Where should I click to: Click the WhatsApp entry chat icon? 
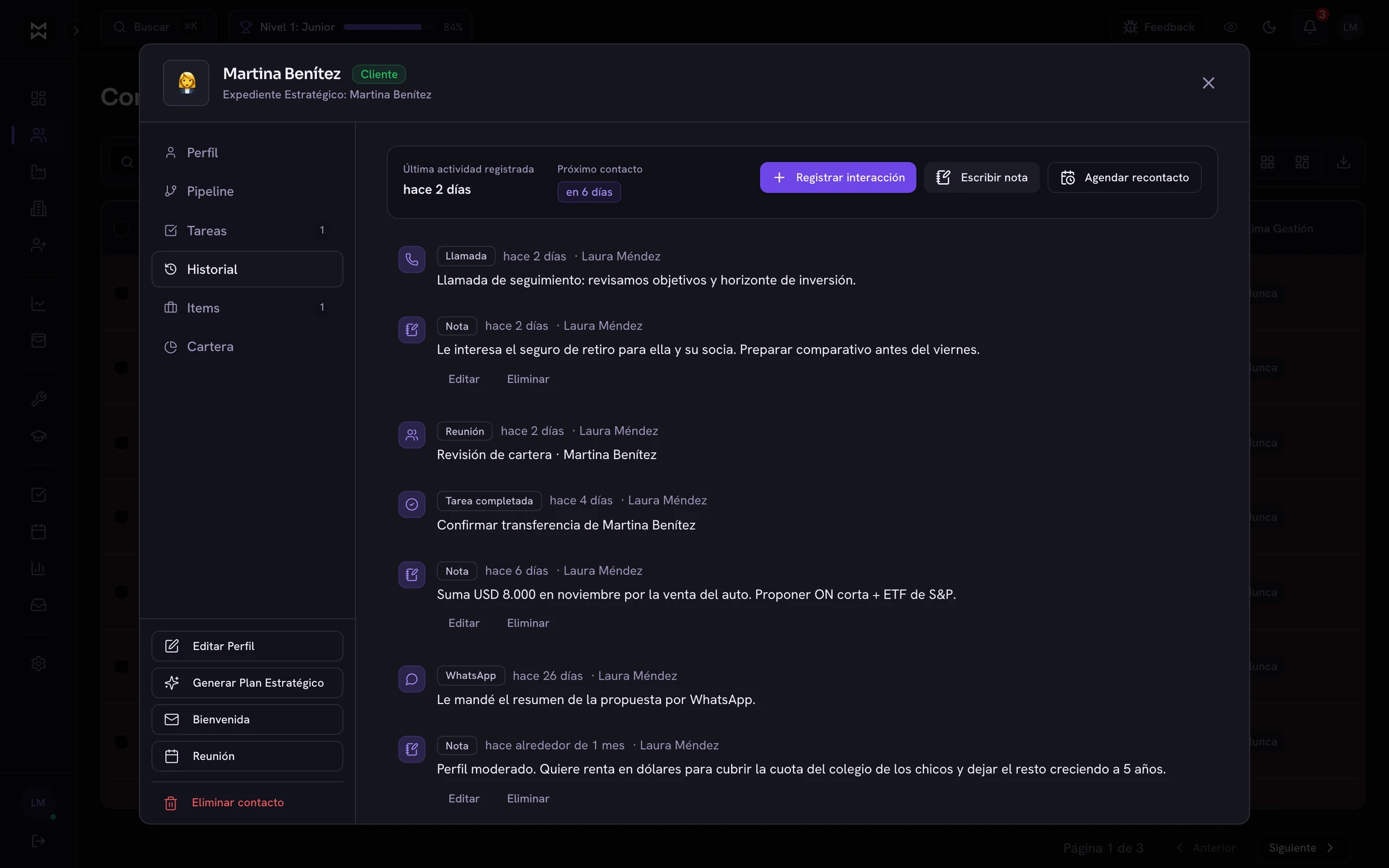412,679
